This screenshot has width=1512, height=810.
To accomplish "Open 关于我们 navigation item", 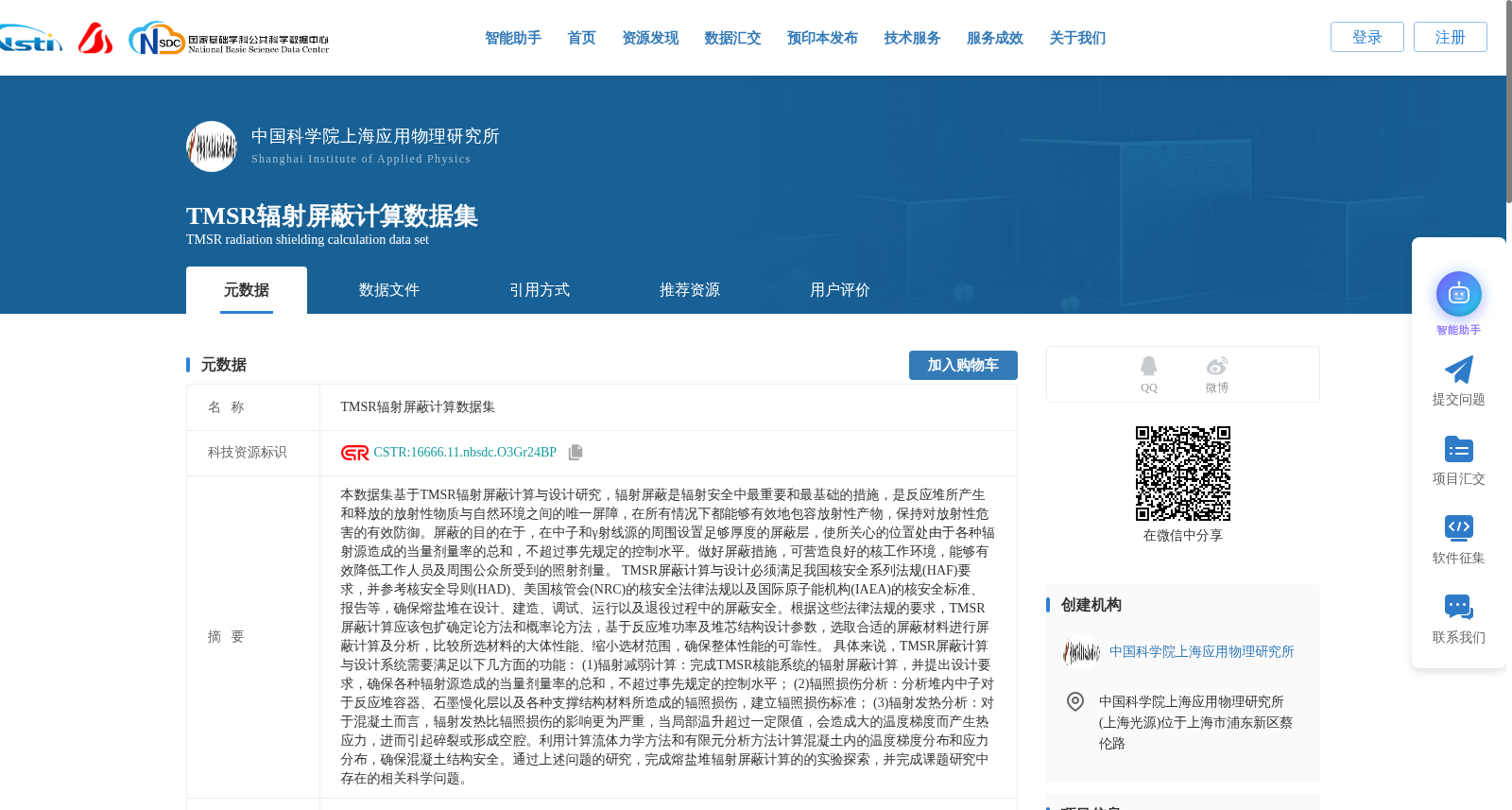I will [1077, 38].
